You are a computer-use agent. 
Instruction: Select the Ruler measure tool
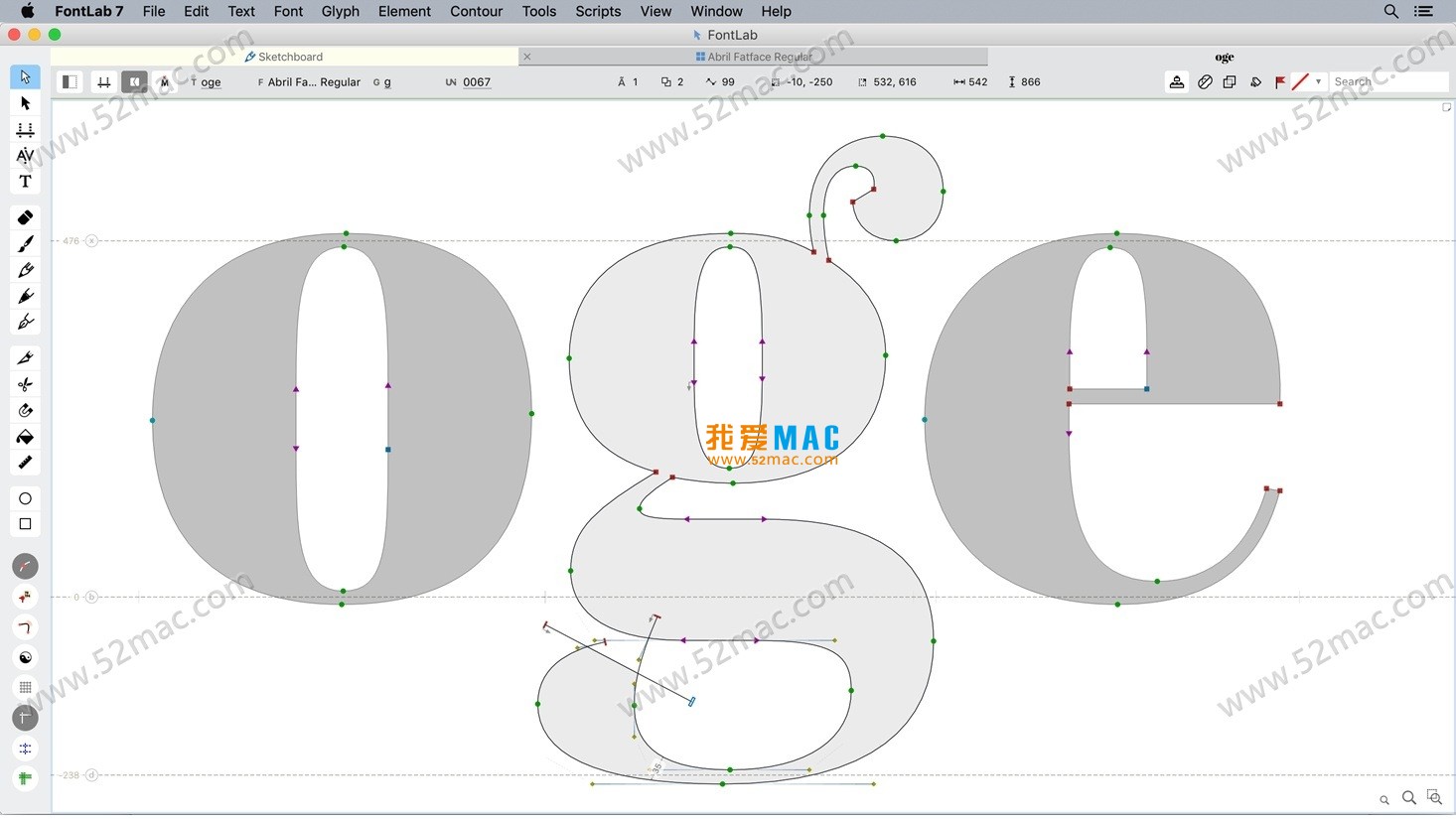[x=25, y=463]
